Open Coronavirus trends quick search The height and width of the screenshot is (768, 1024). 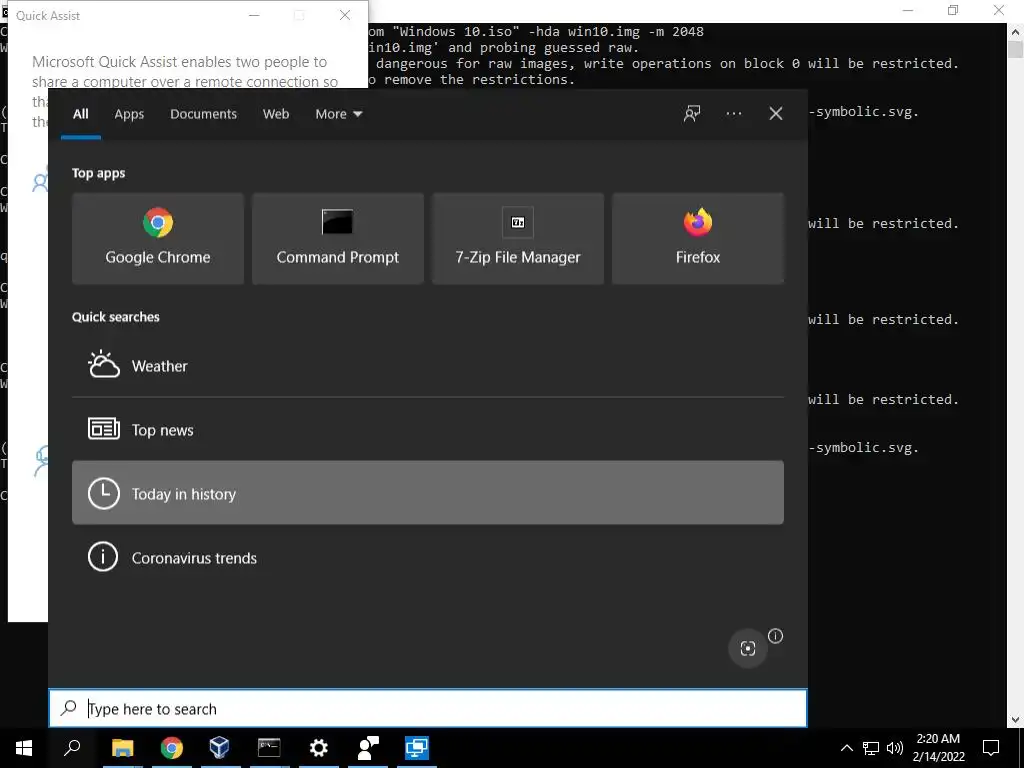tap(428, 557)
